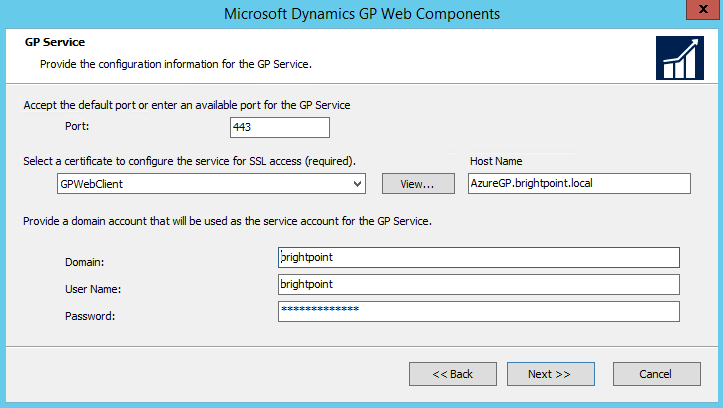Click into the User Name field
723x408 pixels.
(479, 285)
